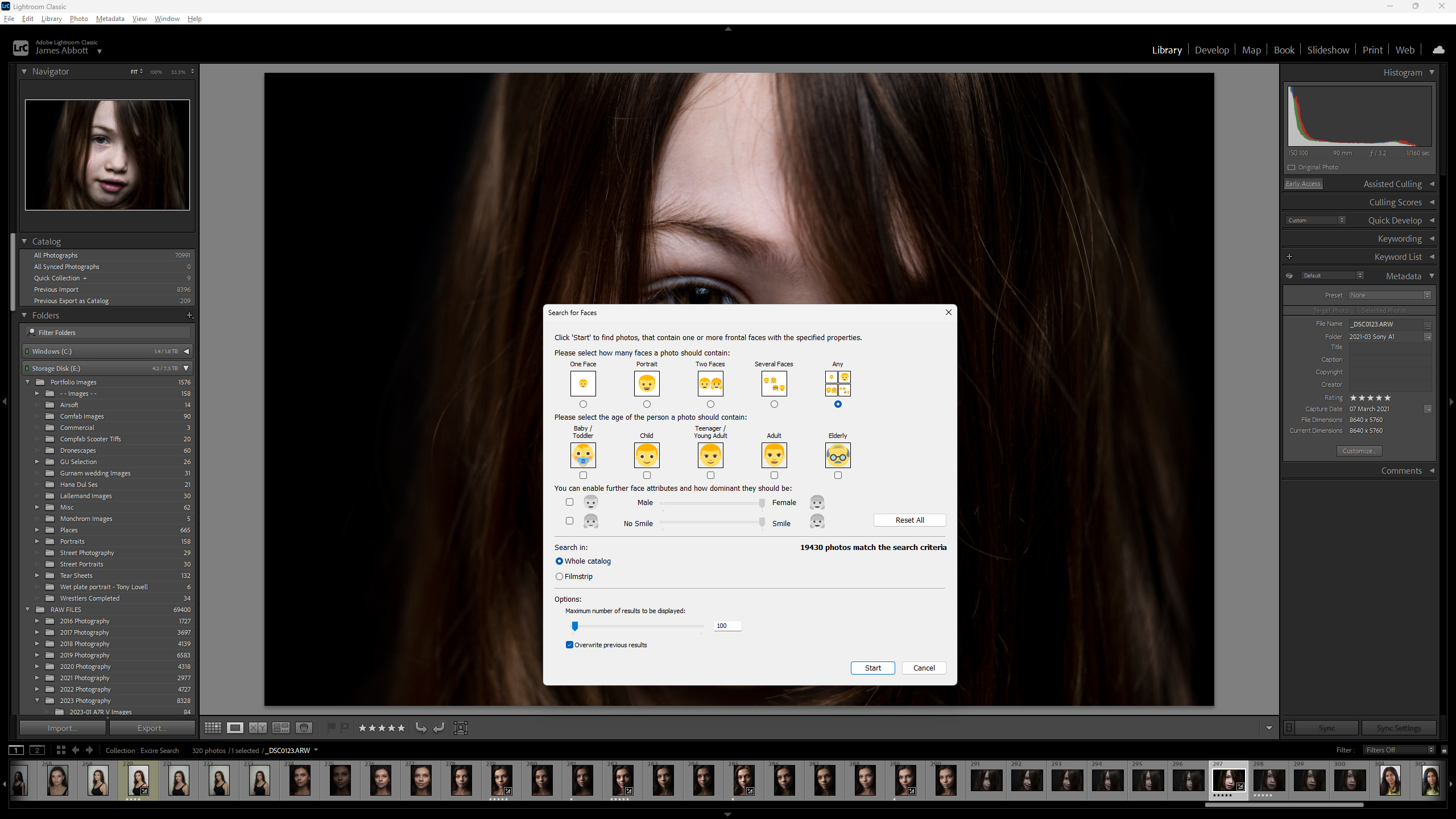Check the Baby / Toddler age checkbox
1456x819 pixels.
coord(582,475)
